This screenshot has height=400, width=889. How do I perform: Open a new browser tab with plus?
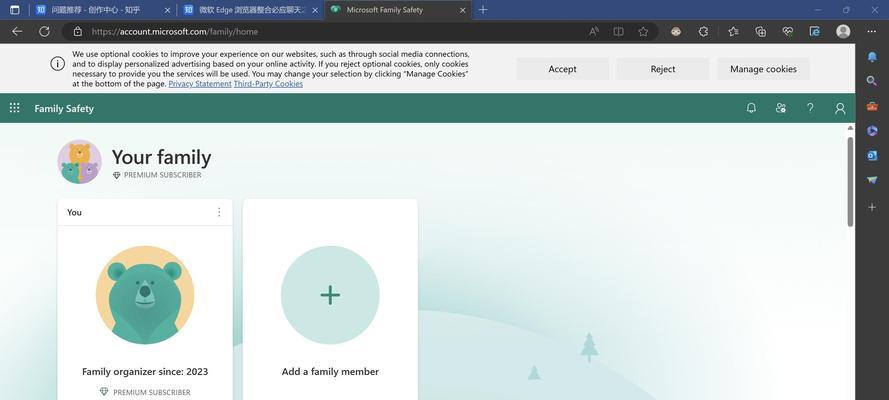482,10
